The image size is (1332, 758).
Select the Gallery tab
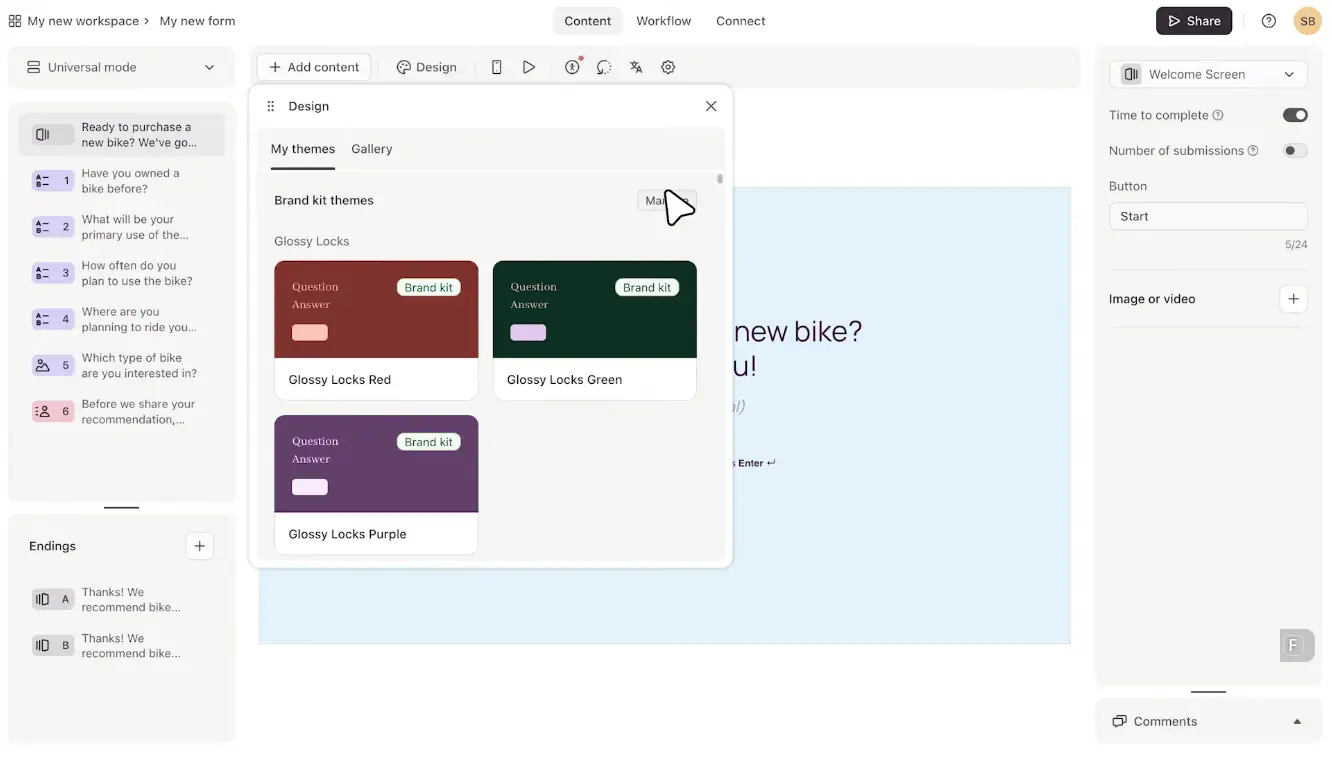coord(372,149)
